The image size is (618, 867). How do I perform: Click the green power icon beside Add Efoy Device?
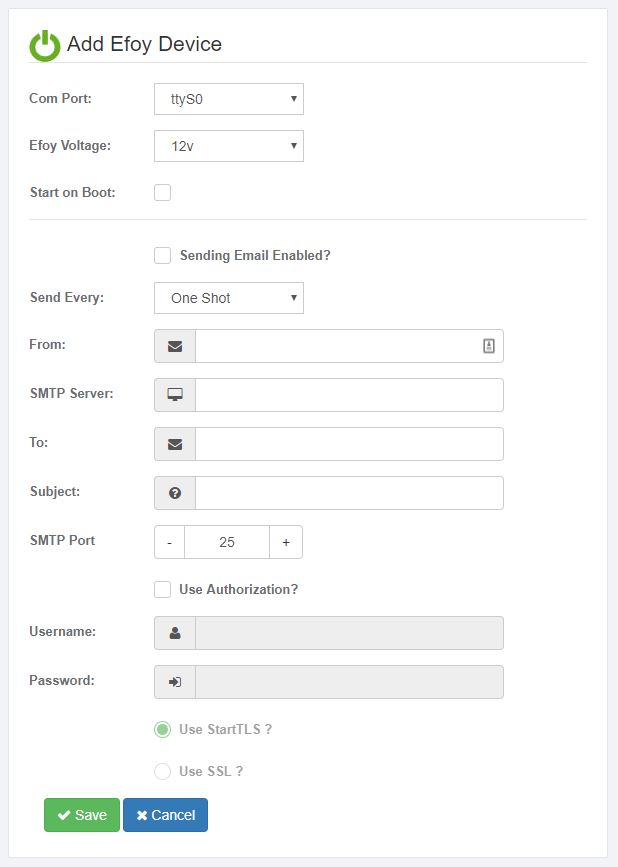(45, 43)
